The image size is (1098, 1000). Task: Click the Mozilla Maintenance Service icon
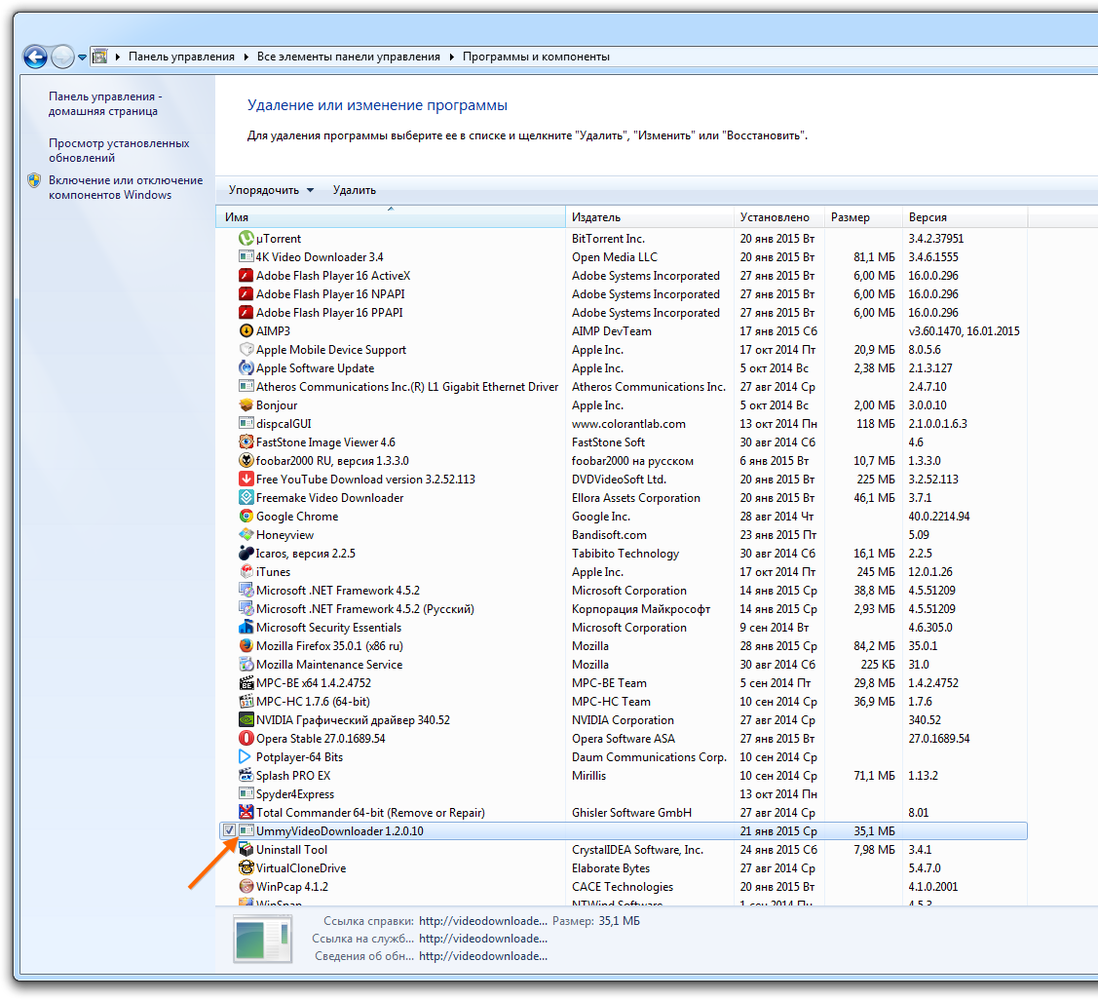click(x=246, y=665)
